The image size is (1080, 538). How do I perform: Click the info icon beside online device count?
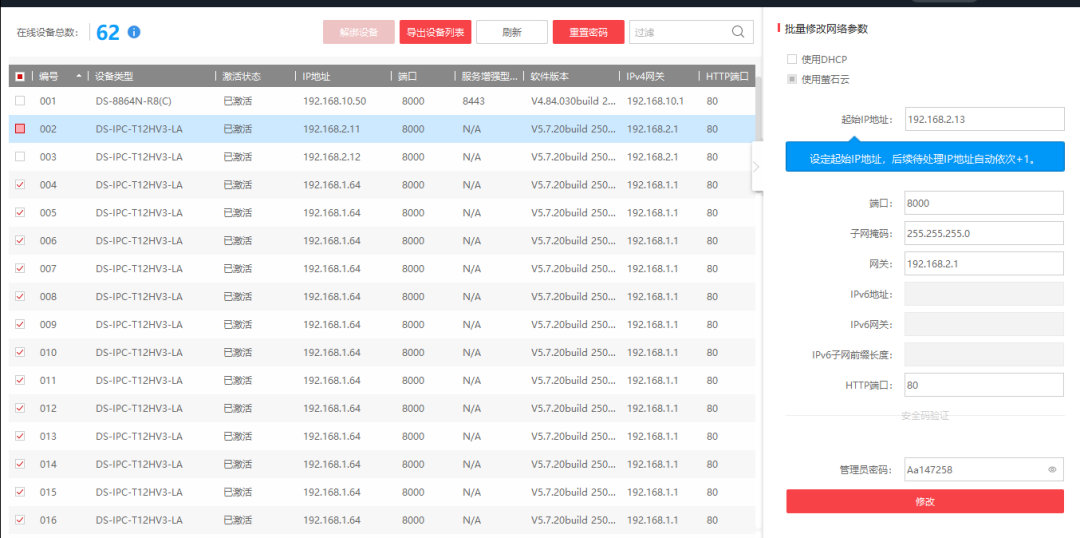pyautogui.click(x=134, y=32)
